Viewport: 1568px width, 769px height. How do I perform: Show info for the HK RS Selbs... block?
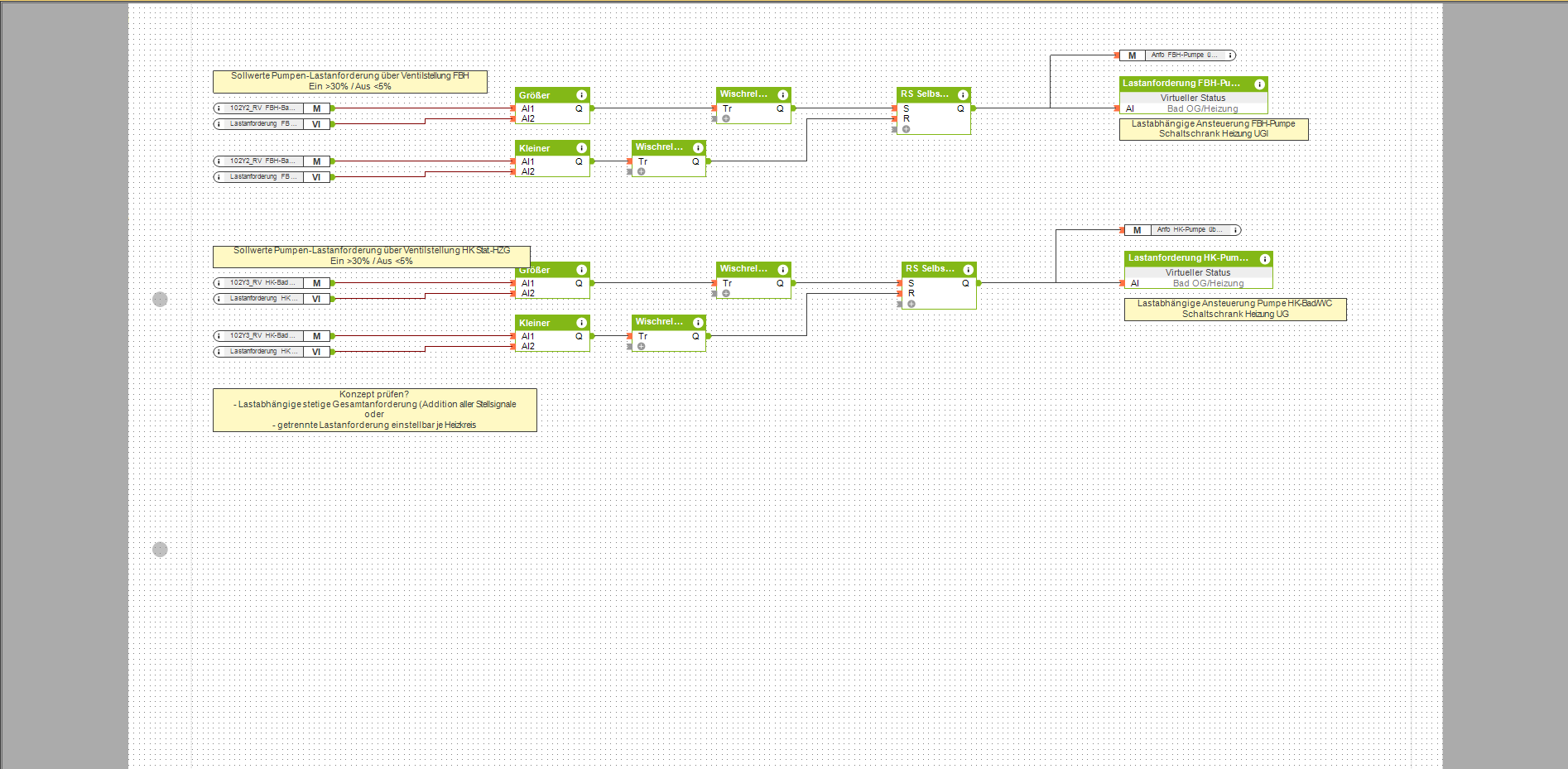968,270
